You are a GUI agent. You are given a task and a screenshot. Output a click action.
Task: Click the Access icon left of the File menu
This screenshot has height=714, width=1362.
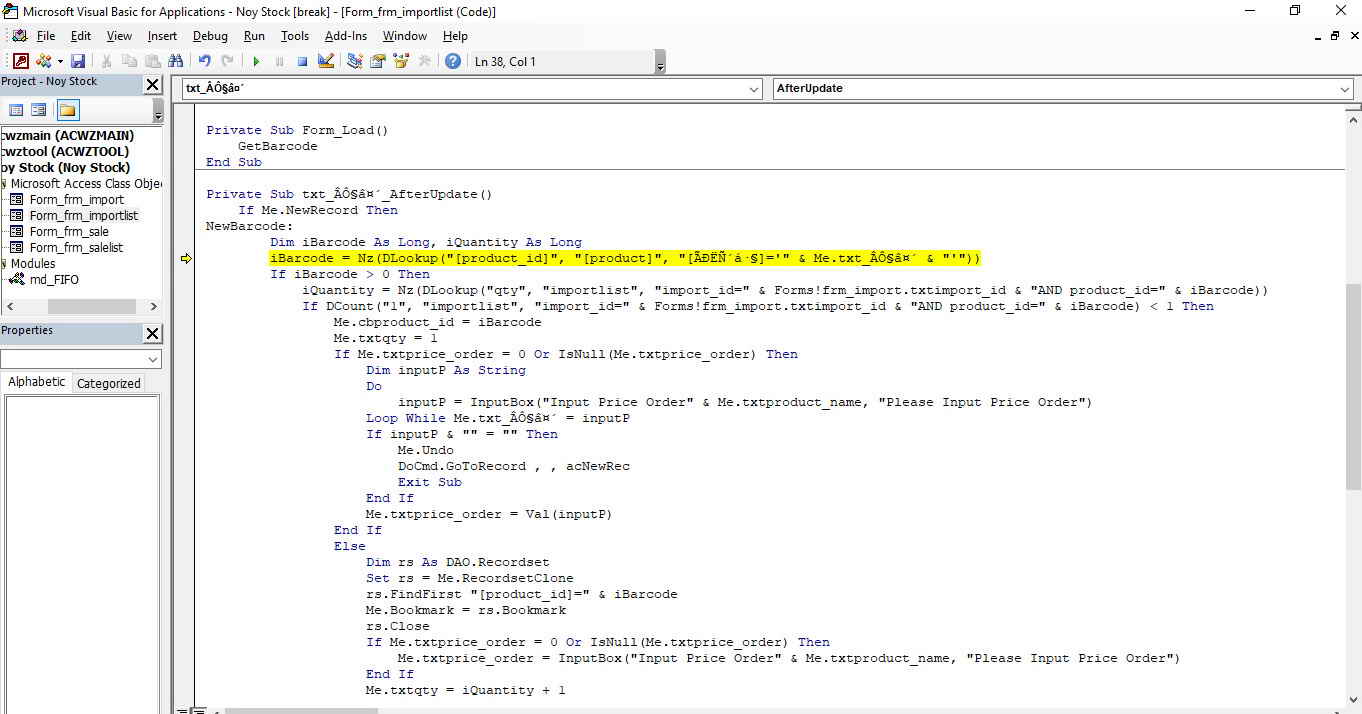(x=19, y=36)
